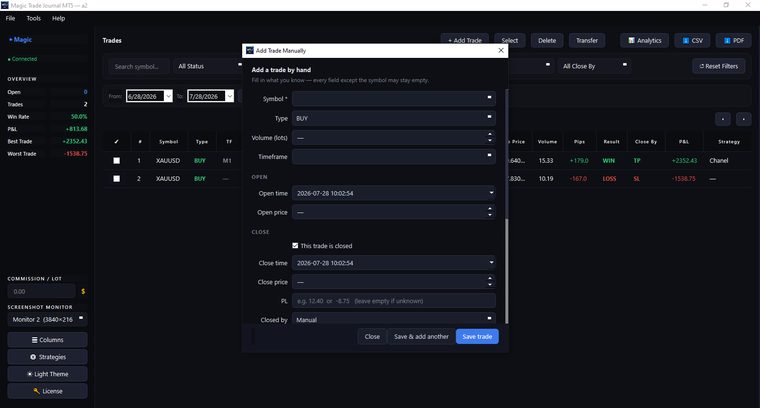This screenshot has height=408, width=760.
Task: Open the Tools menu
Action: 34,18
